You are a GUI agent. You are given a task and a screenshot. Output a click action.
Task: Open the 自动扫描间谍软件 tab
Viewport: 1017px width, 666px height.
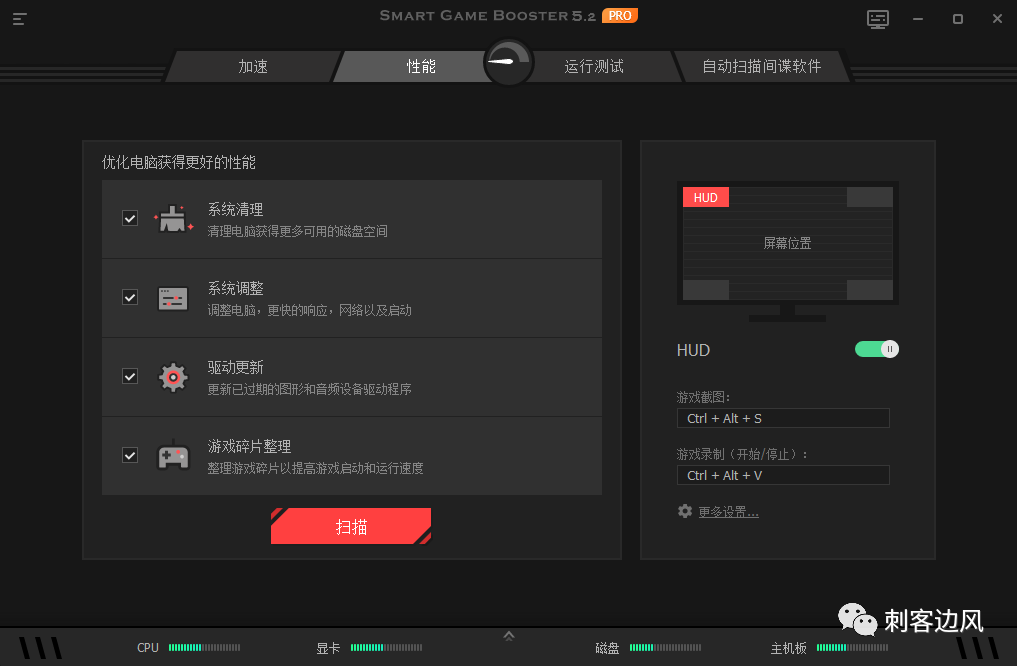click(761, 66)
